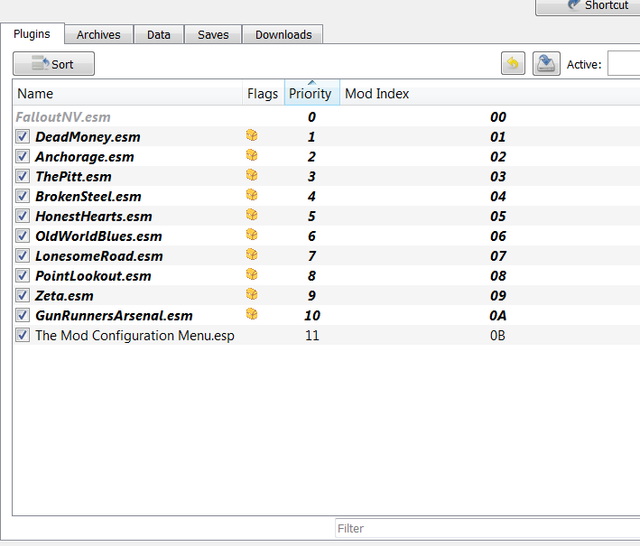
Task: Select the DeadMoney.esm plugin name
Action: pos(88,137)
